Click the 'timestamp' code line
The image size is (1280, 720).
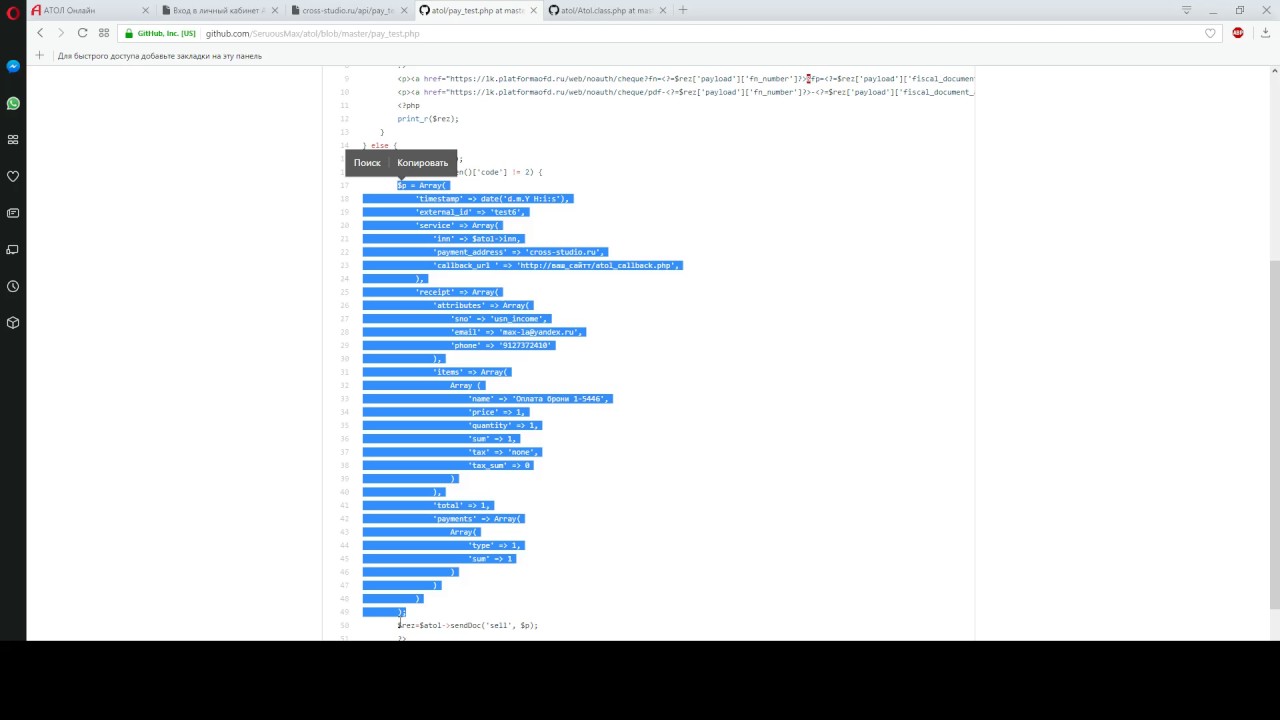point(492,199)
